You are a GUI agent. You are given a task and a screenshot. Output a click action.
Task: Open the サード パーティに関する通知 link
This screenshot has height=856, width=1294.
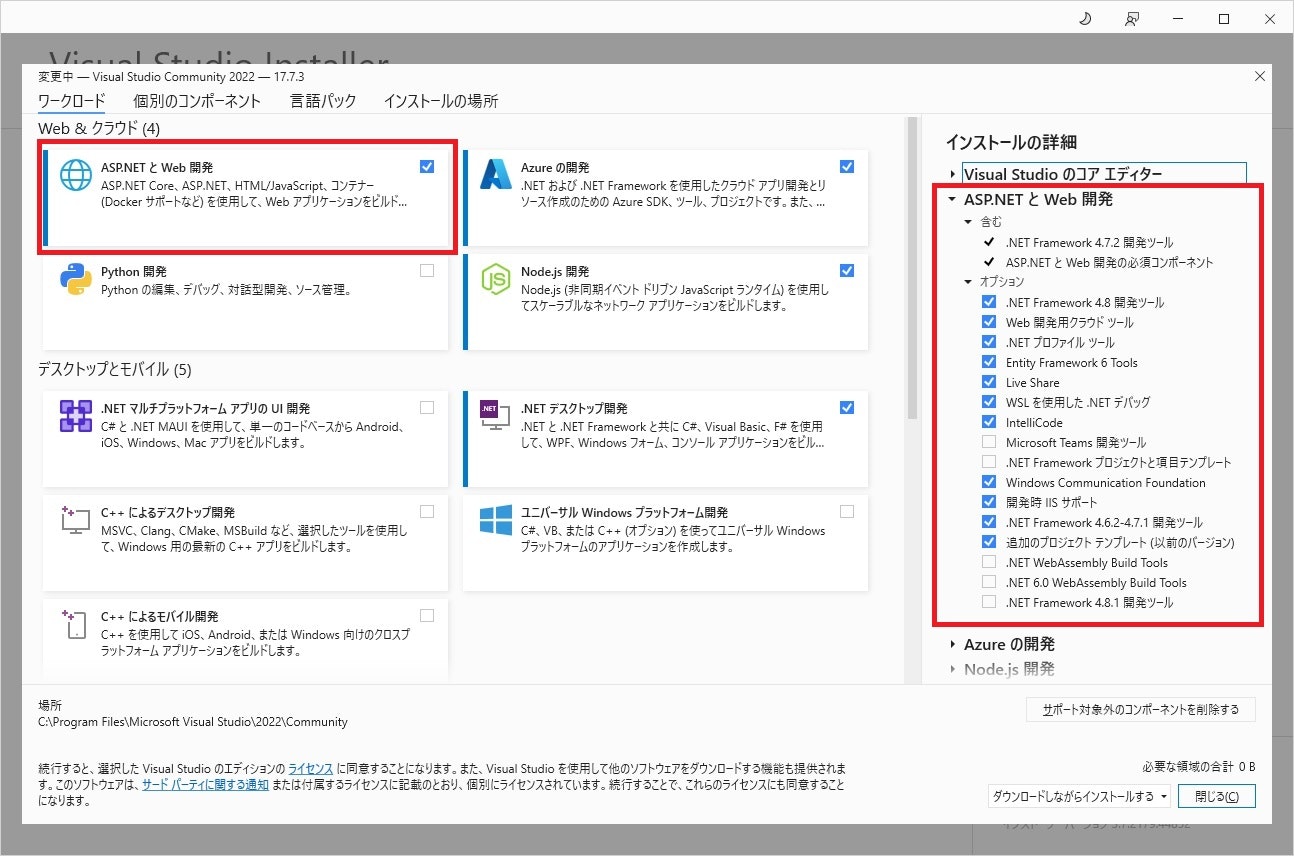(205, 785)
